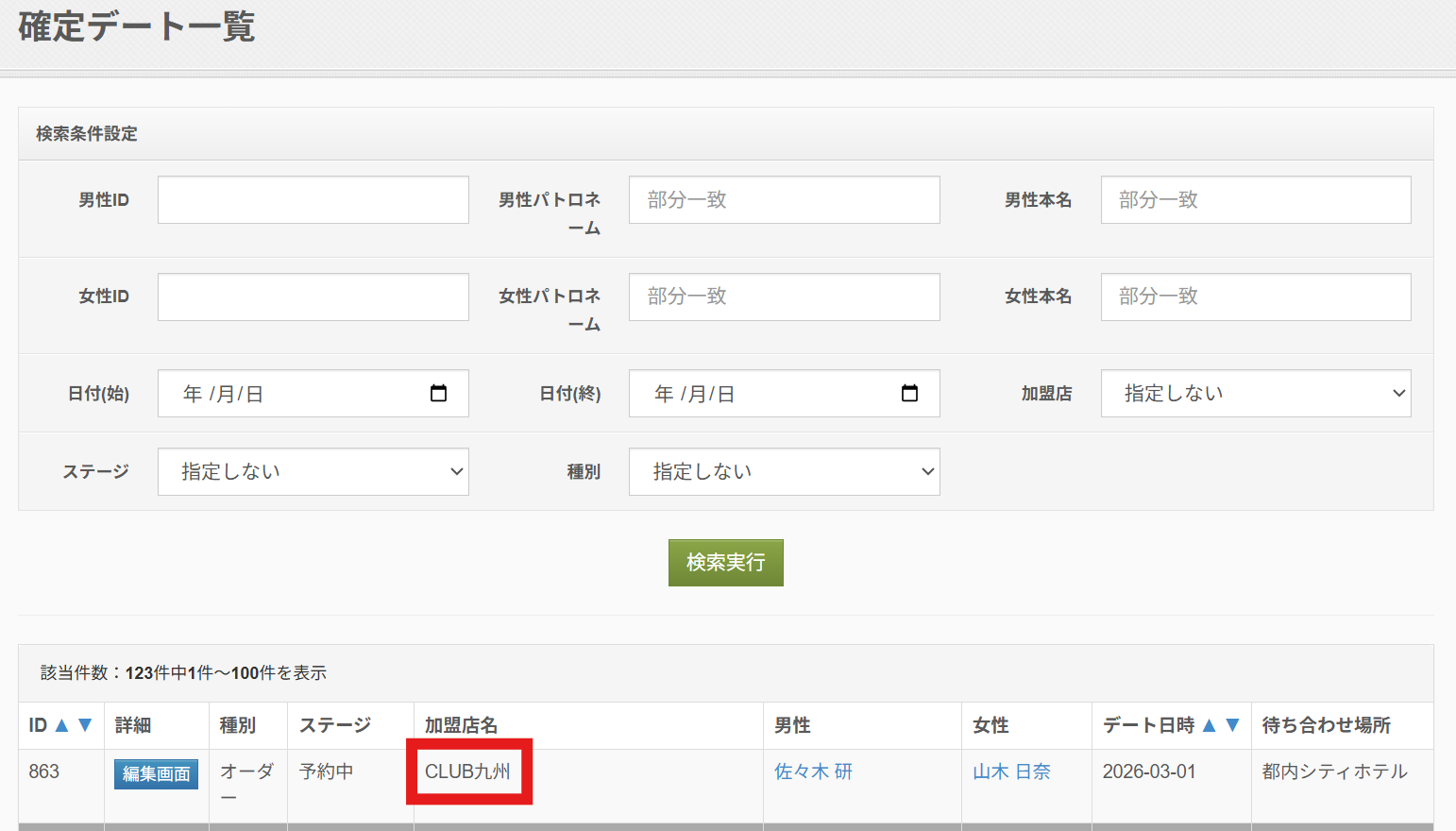Sort デート日時 column descending
The image size is (1456, 831).
[x=1232, y=725]
